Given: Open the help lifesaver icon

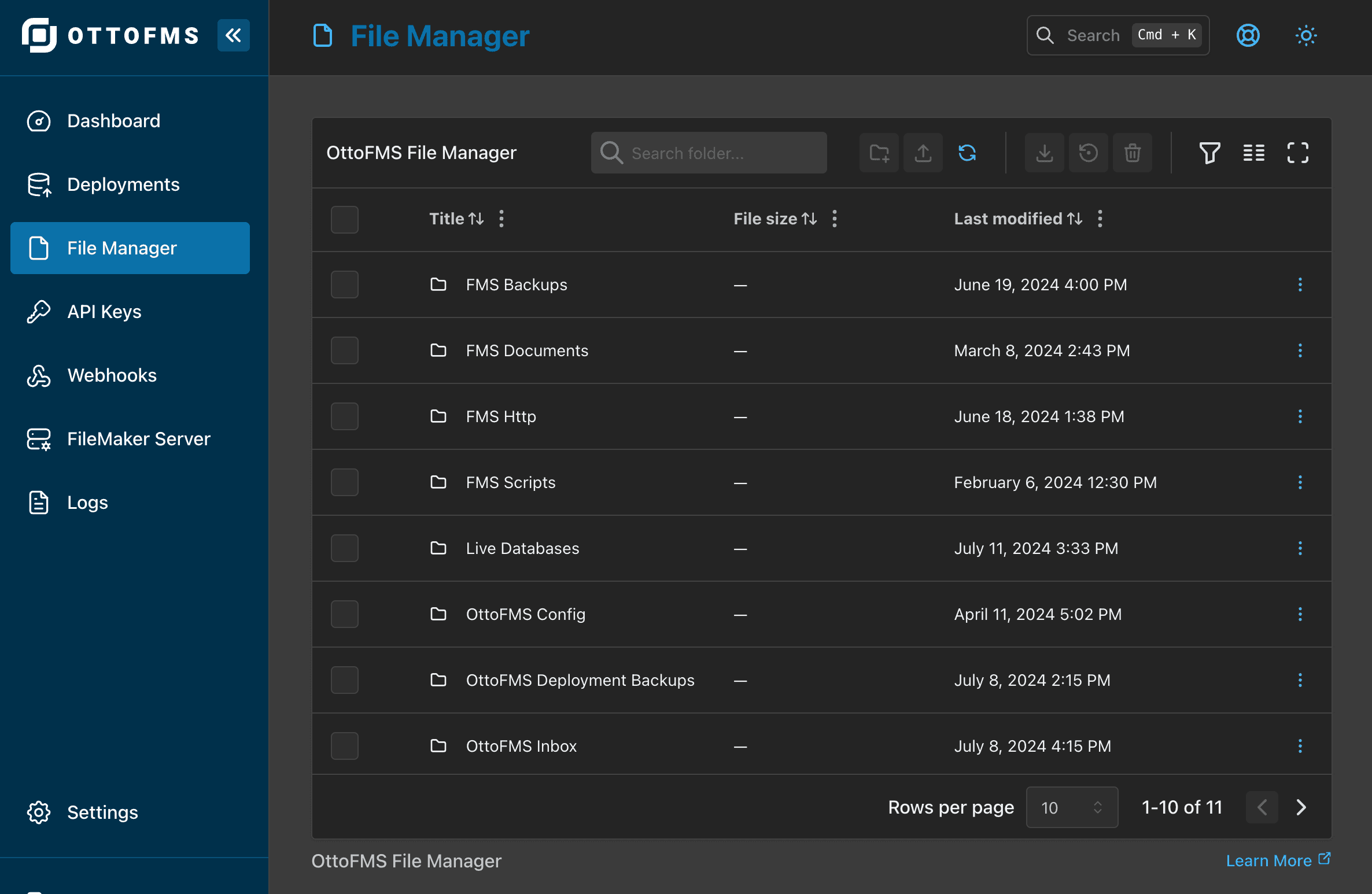Looking at the screenshot, I should coord(1248,35).
